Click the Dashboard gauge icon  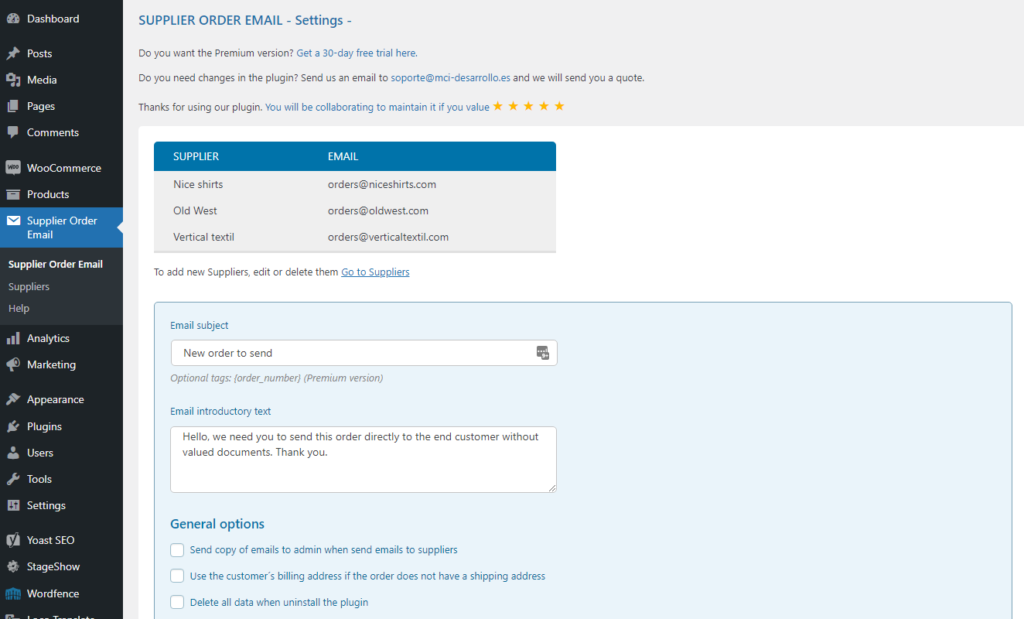(13, 19)
